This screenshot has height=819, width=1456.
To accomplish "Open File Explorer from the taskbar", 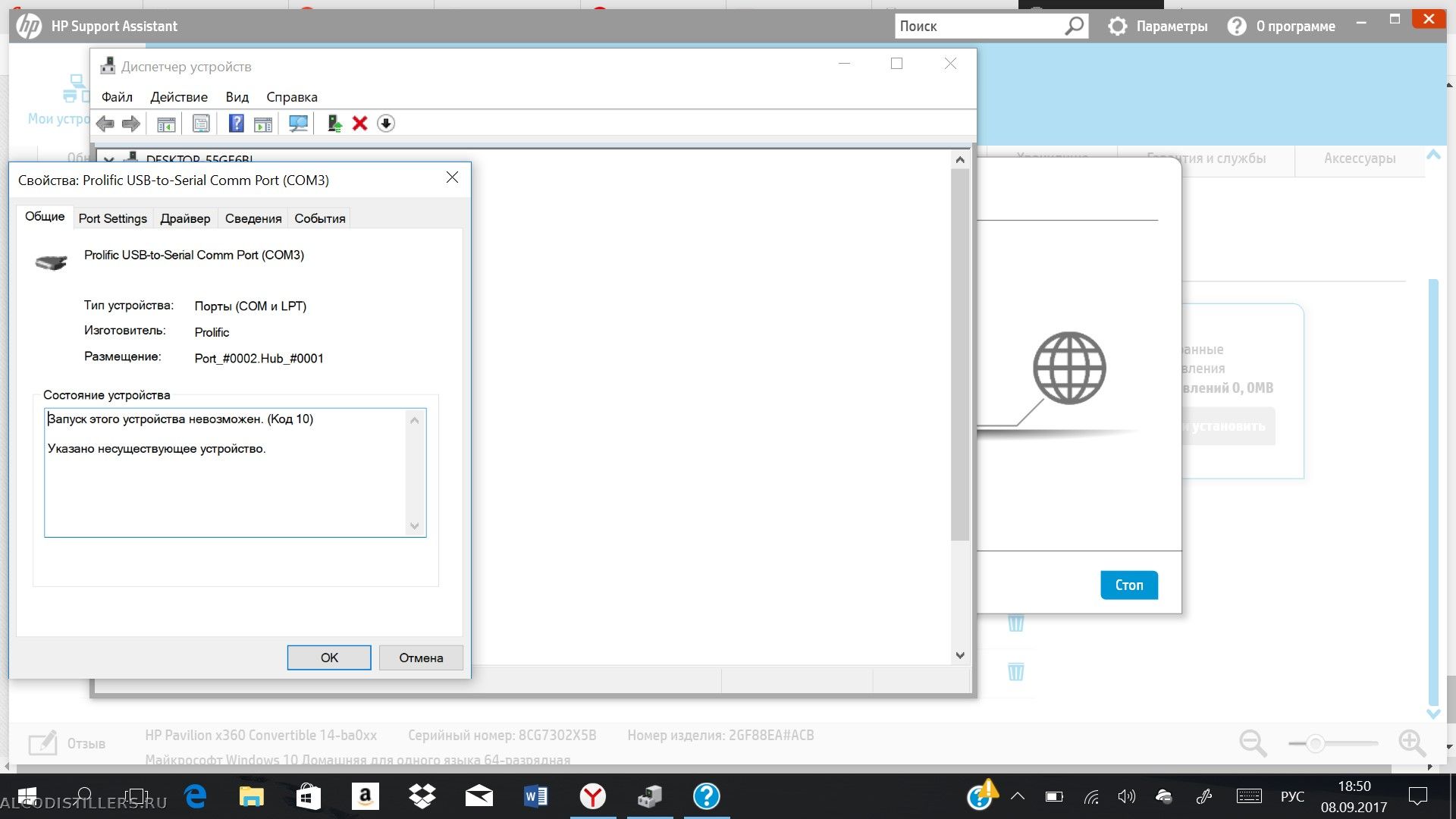I will point(251,796).
